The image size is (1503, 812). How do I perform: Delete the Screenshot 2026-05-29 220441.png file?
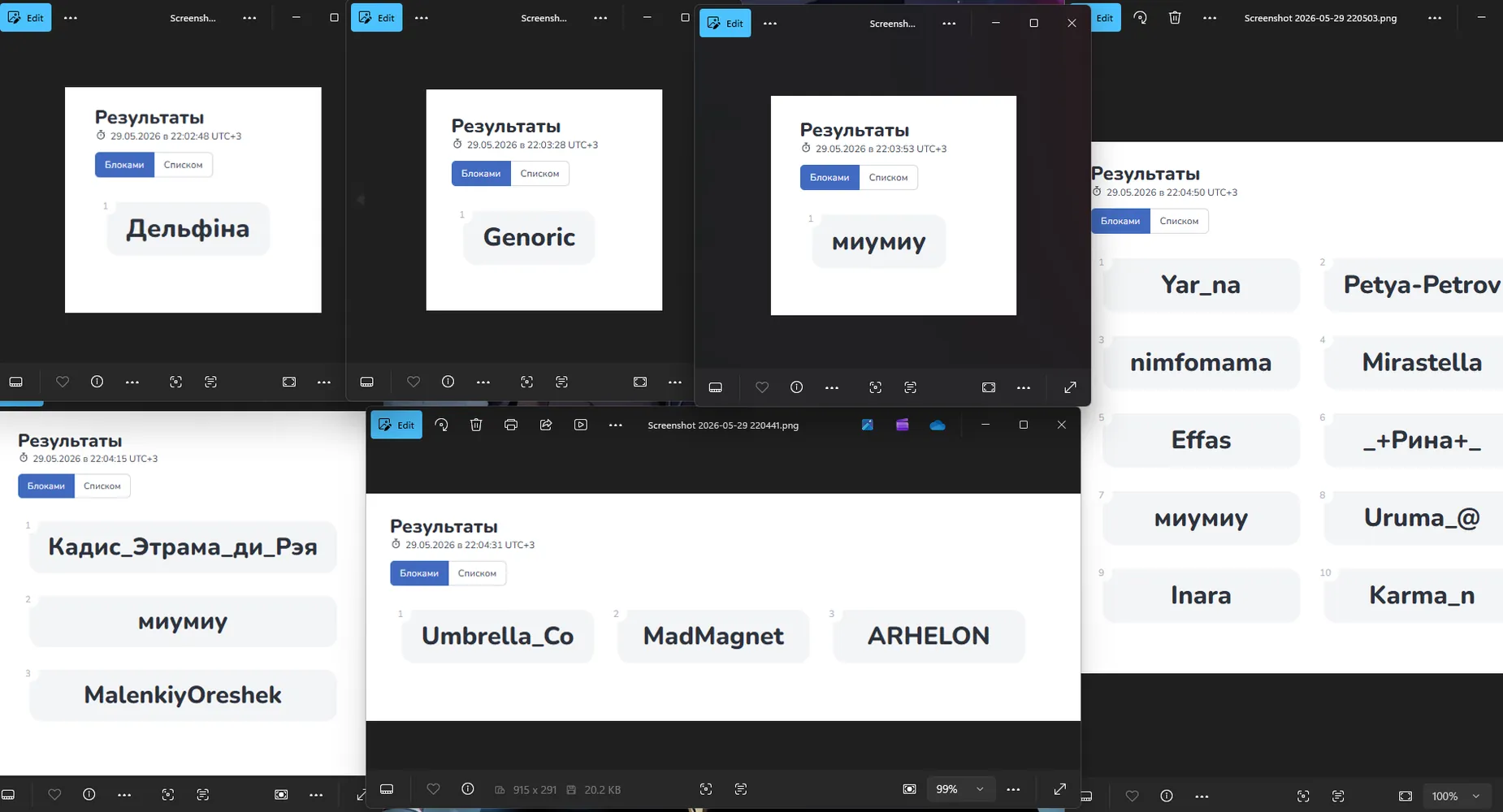476,425
